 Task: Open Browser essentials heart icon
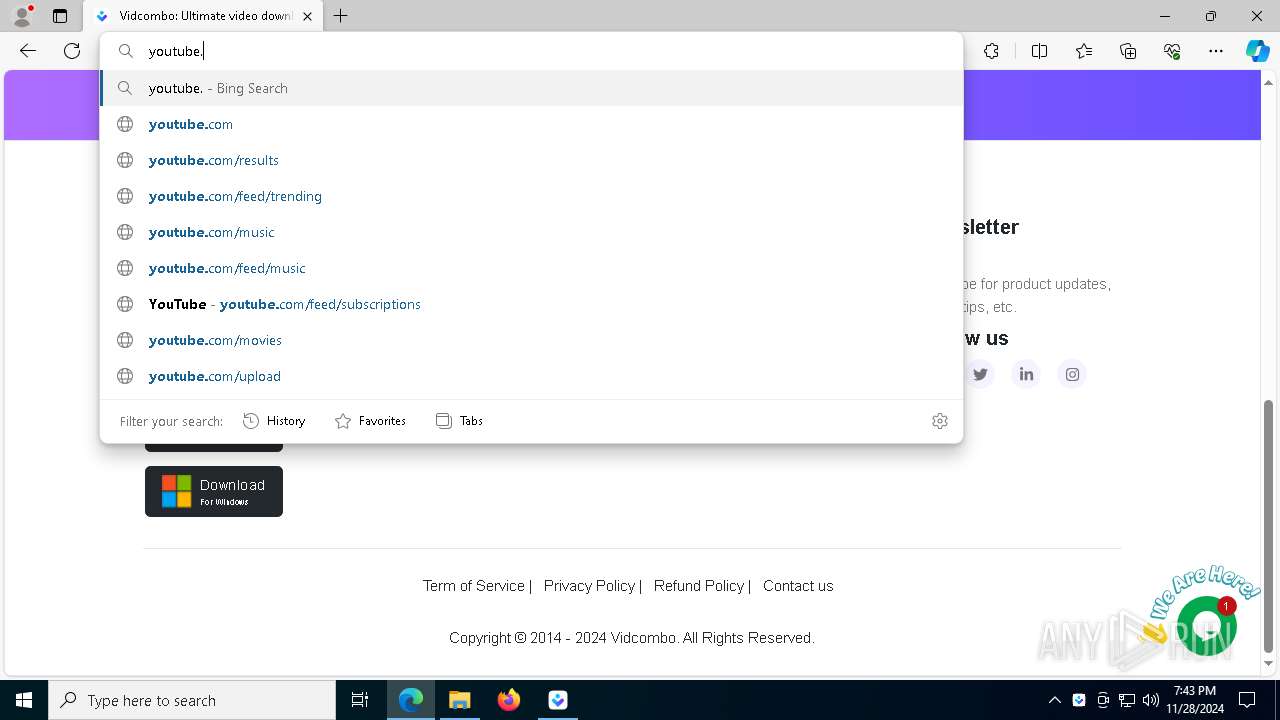click(1172, 51)
